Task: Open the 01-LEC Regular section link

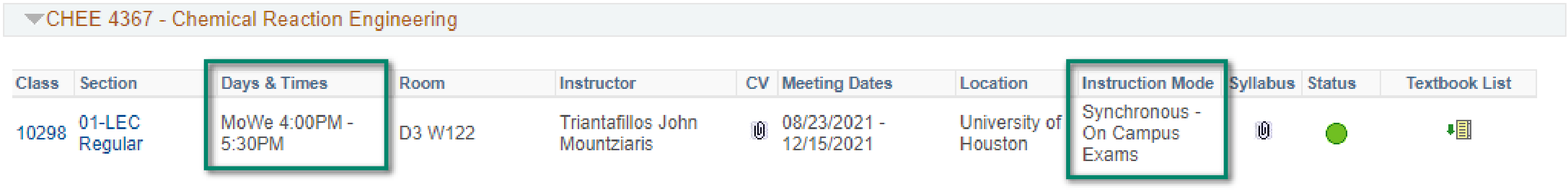Action: pyautogui.click(x=111, y=133)
